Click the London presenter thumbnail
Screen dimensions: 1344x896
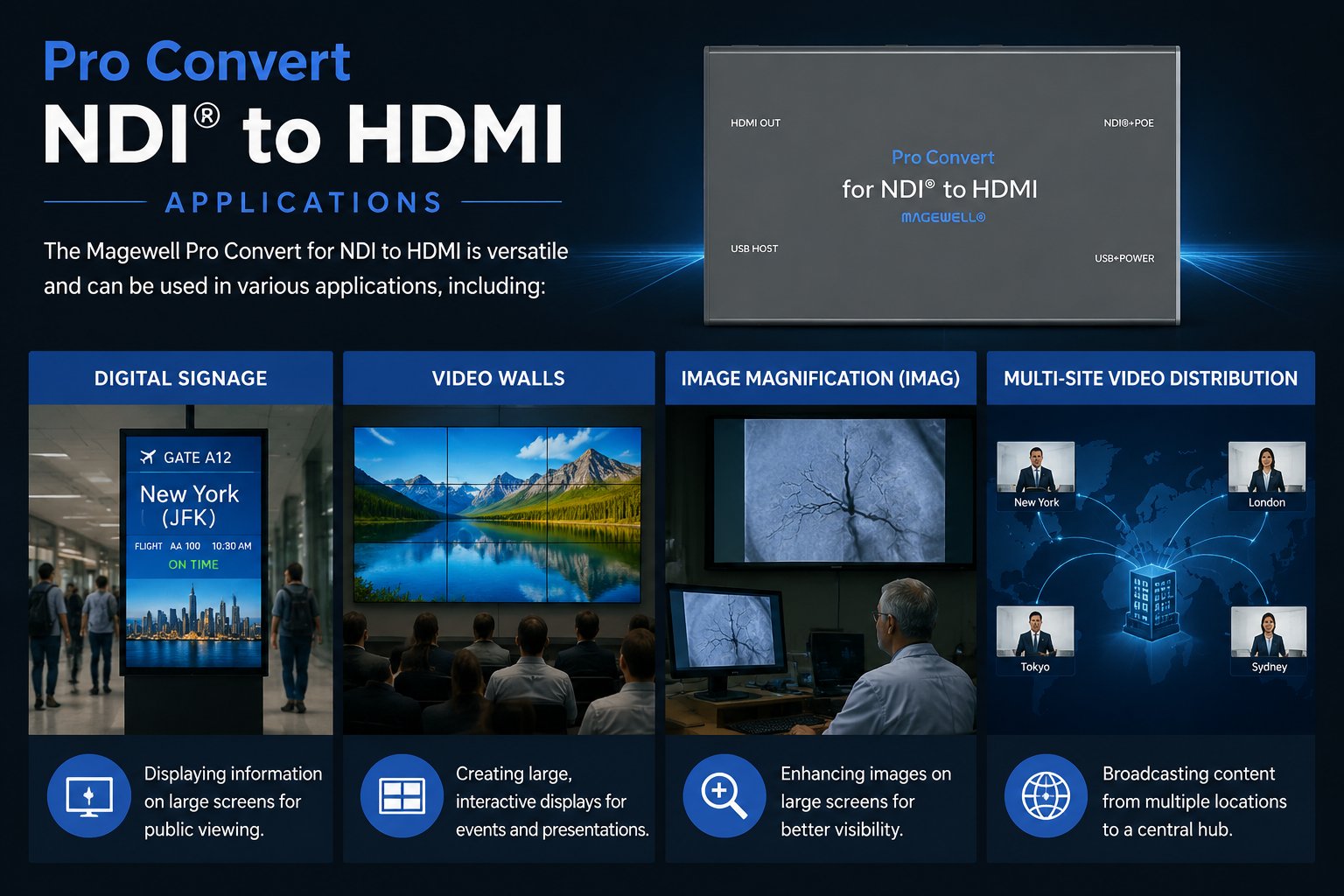(1267, 476)
